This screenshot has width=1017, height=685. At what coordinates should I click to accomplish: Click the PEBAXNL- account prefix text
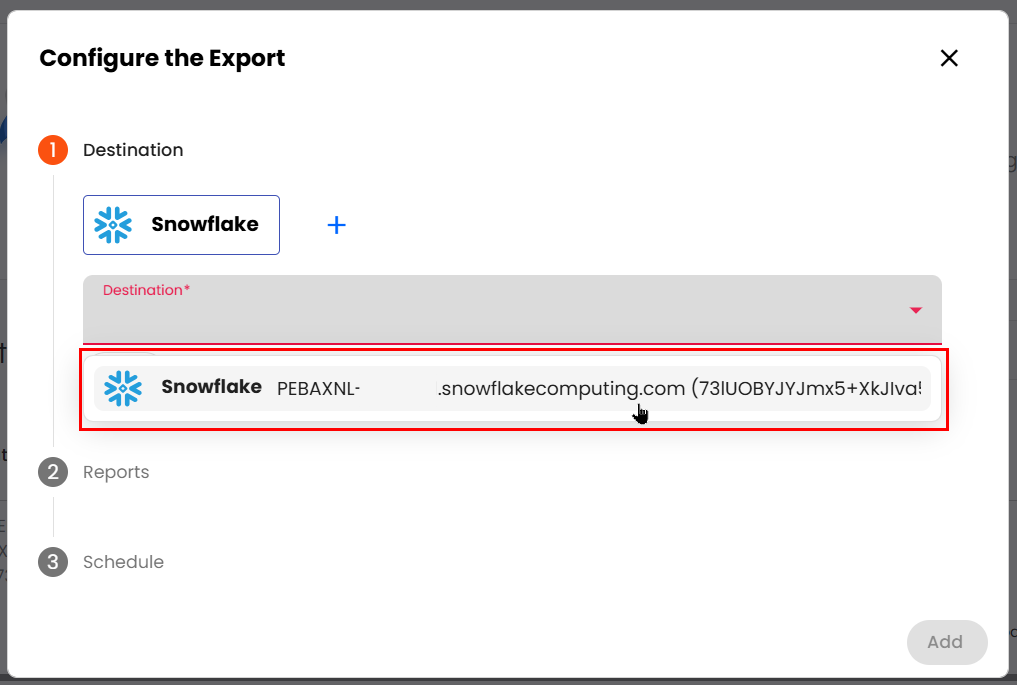tap(318, 388)
